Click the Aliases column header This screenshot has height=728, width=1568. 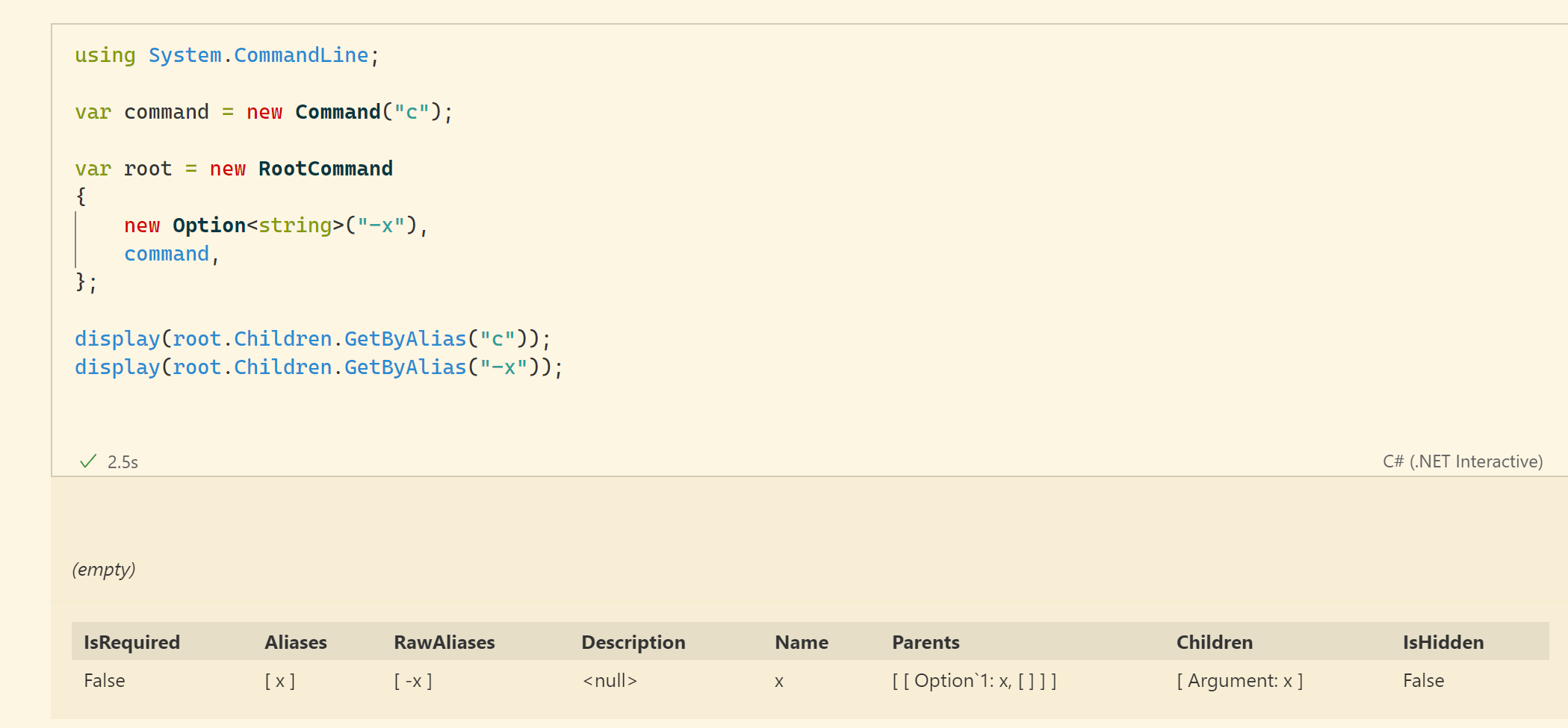(296, 642)
